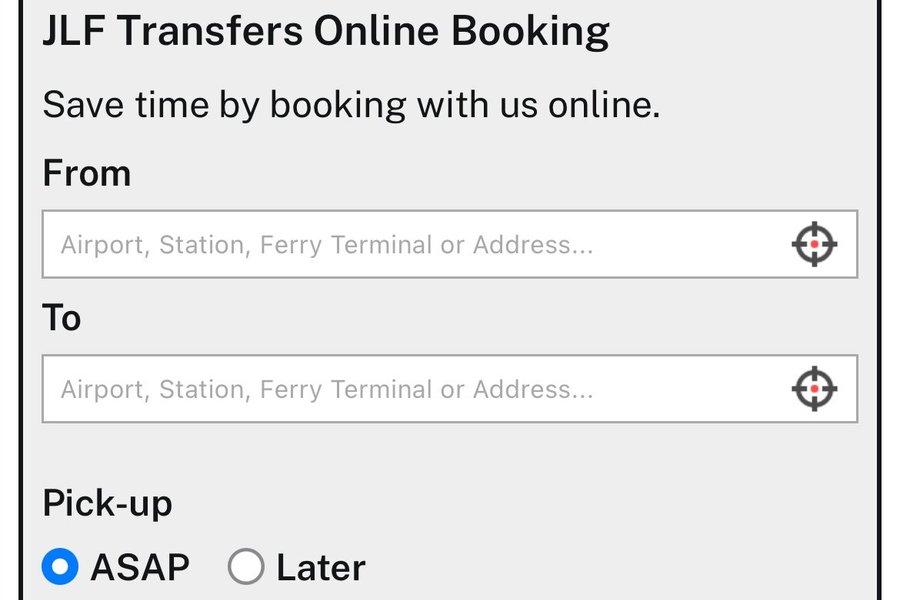Select the Later pick-up radio button
Viewport: 900px width, 600px height.
[246, 567]
